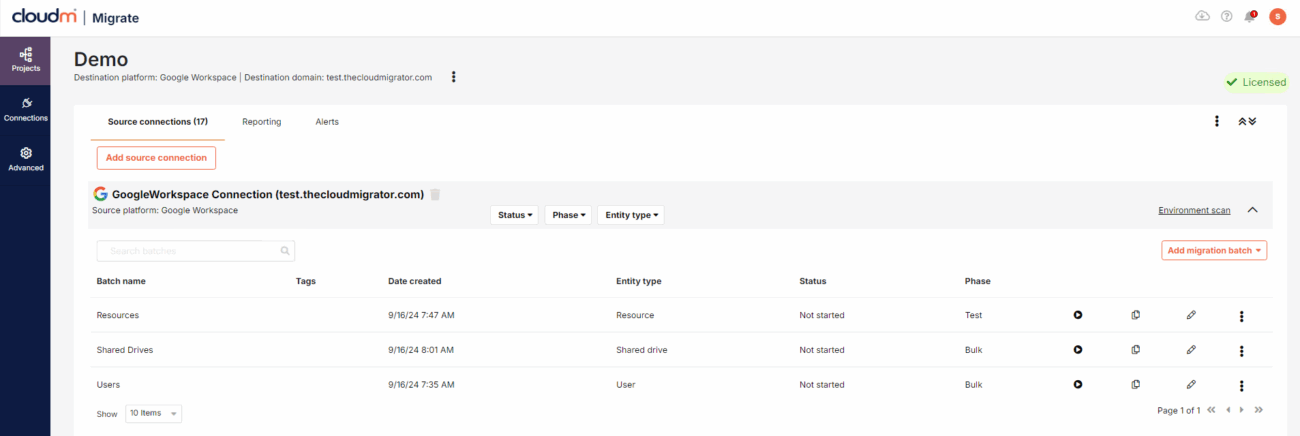
Task: Edit the Users batch
Action: pyautogui.click(x=1191, y=384)
